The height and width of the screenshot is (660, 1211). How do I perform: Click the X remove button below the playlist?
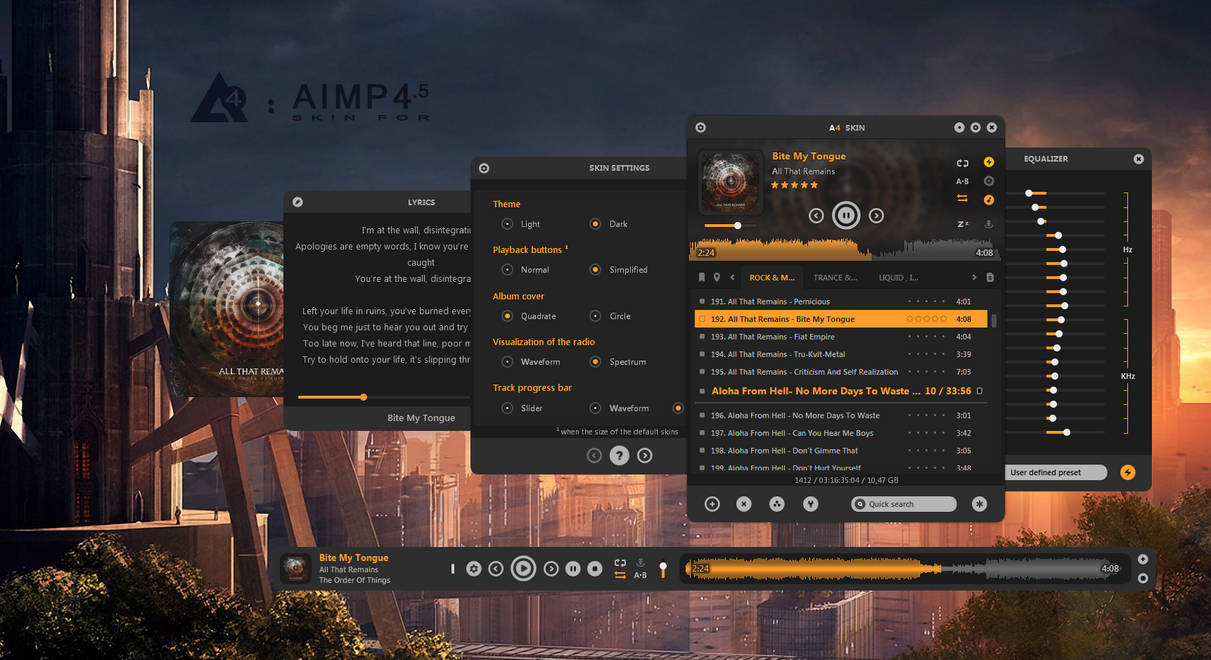coord(744,504)
